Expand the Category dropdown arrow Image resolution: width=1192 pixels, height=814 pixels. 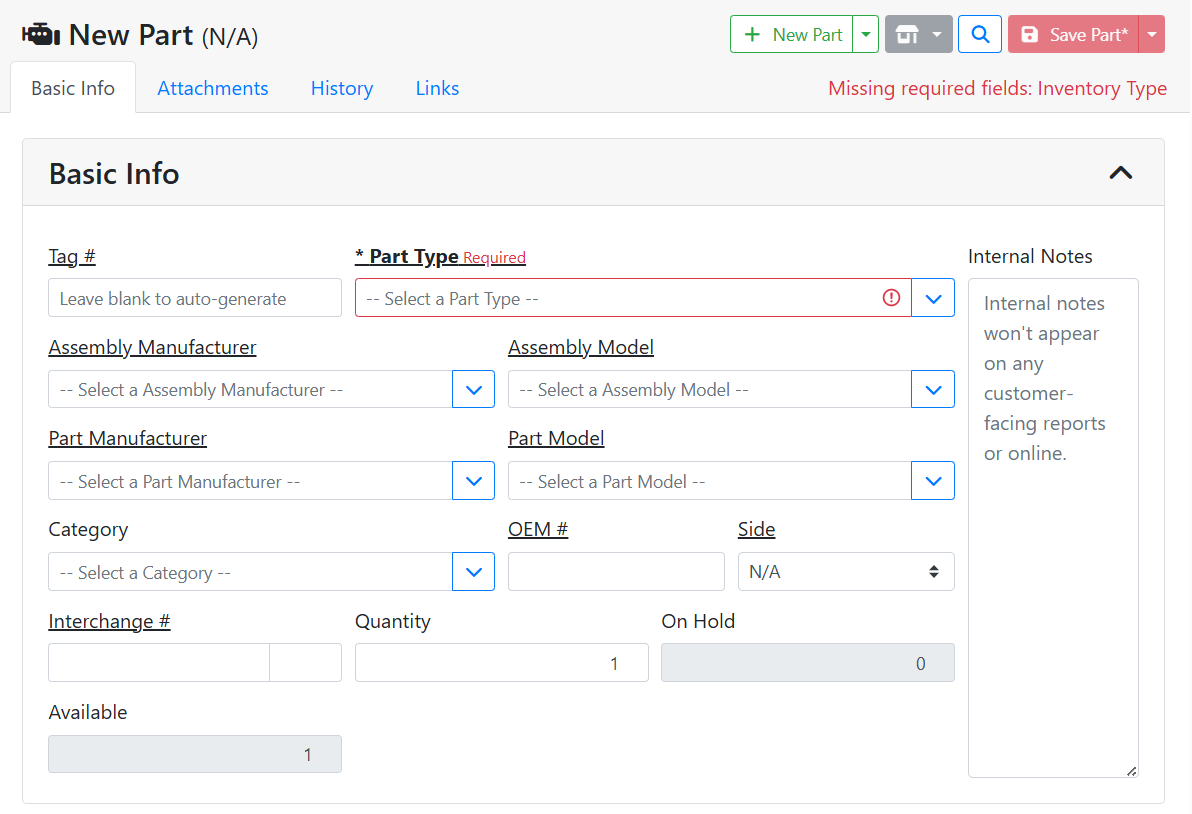pos(473,572)
